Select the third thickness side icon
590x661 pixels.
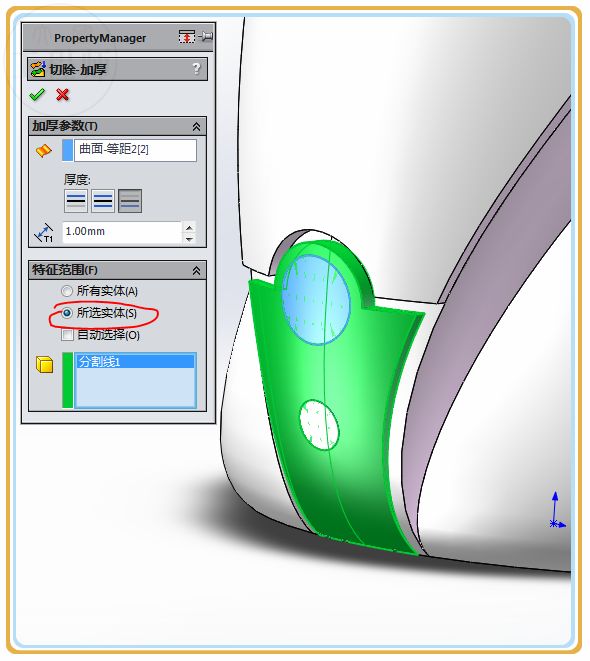click(130, 201)
